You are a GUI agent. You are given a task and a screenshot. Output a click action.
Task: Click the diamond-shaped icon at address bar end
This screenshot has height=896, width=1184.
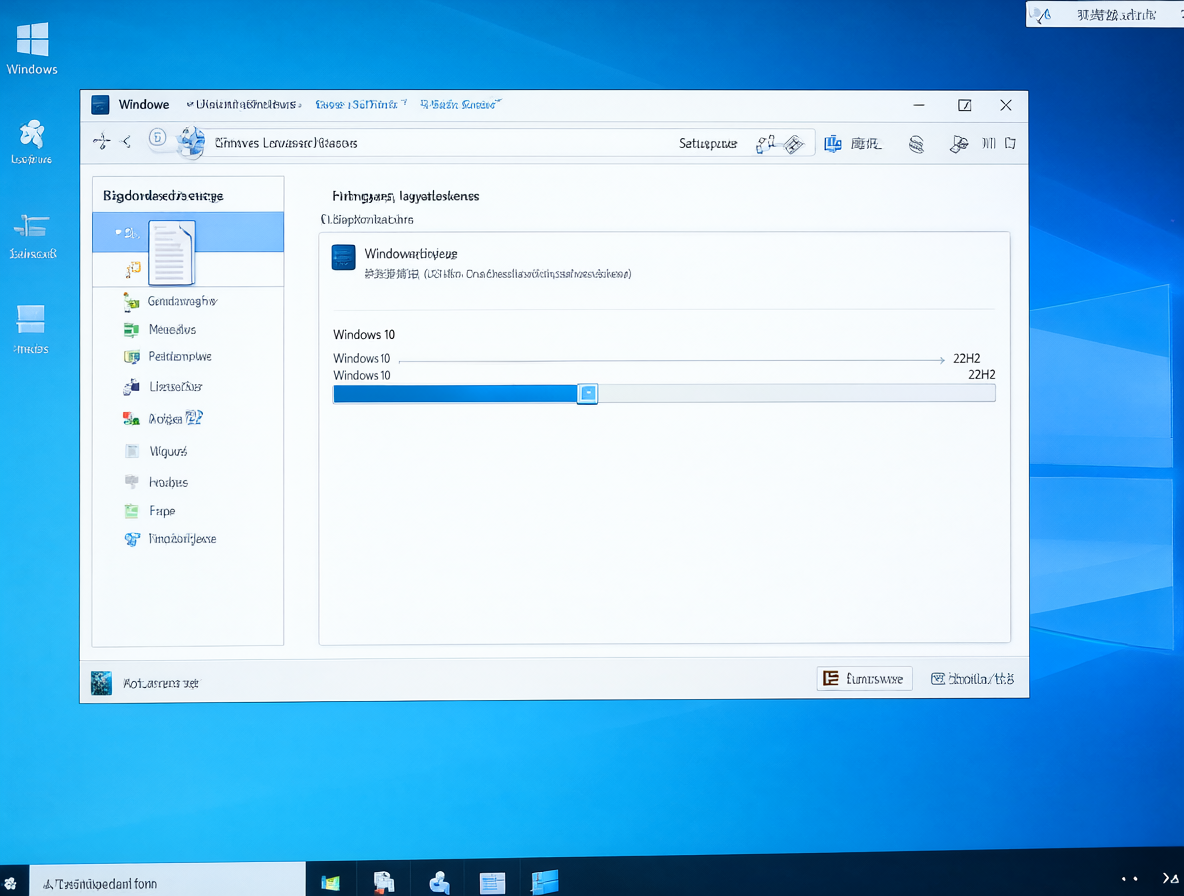(x=794, y=144)
